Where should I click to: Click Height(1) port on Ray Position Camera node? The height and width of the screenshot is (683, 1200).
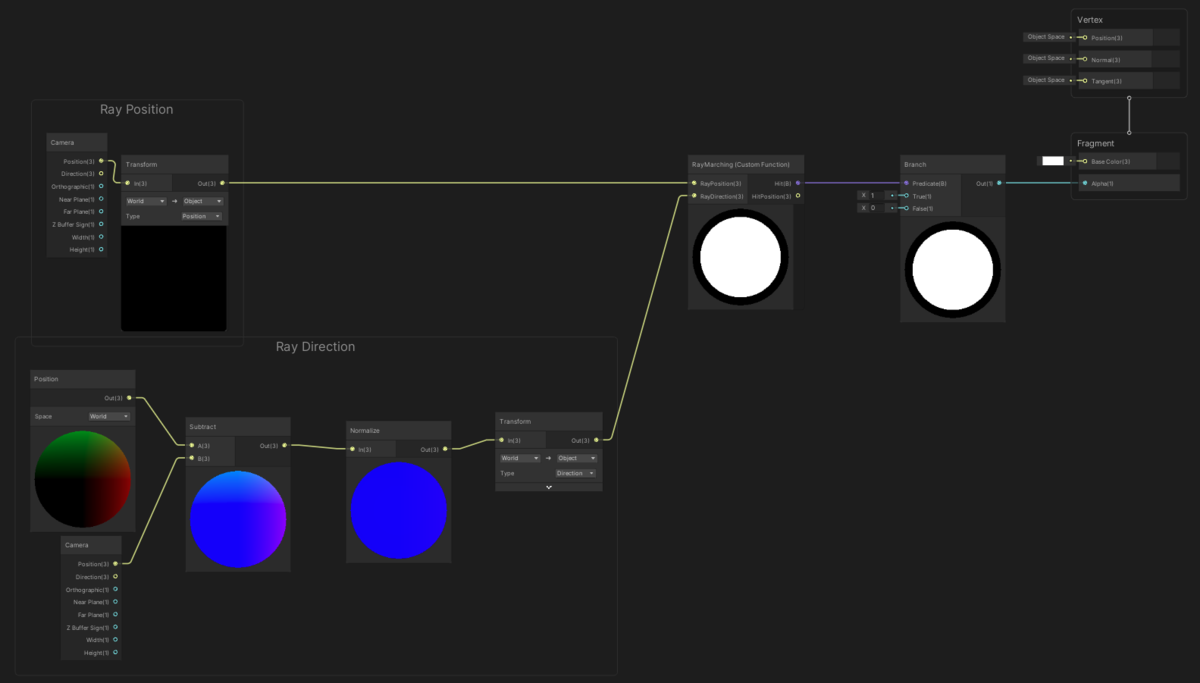point(101,249)
